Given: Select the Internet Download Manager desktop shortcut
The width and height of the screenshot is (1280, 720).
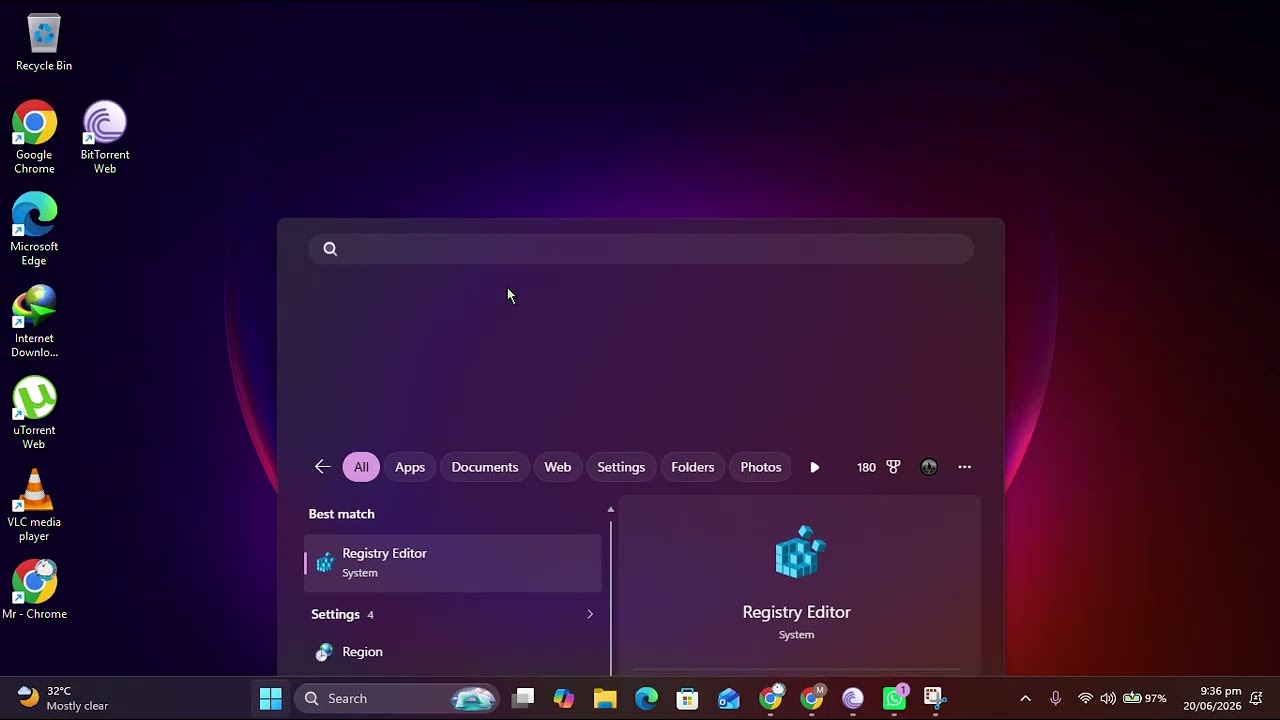Looking at the screenshot, I should tap(34, 321).
